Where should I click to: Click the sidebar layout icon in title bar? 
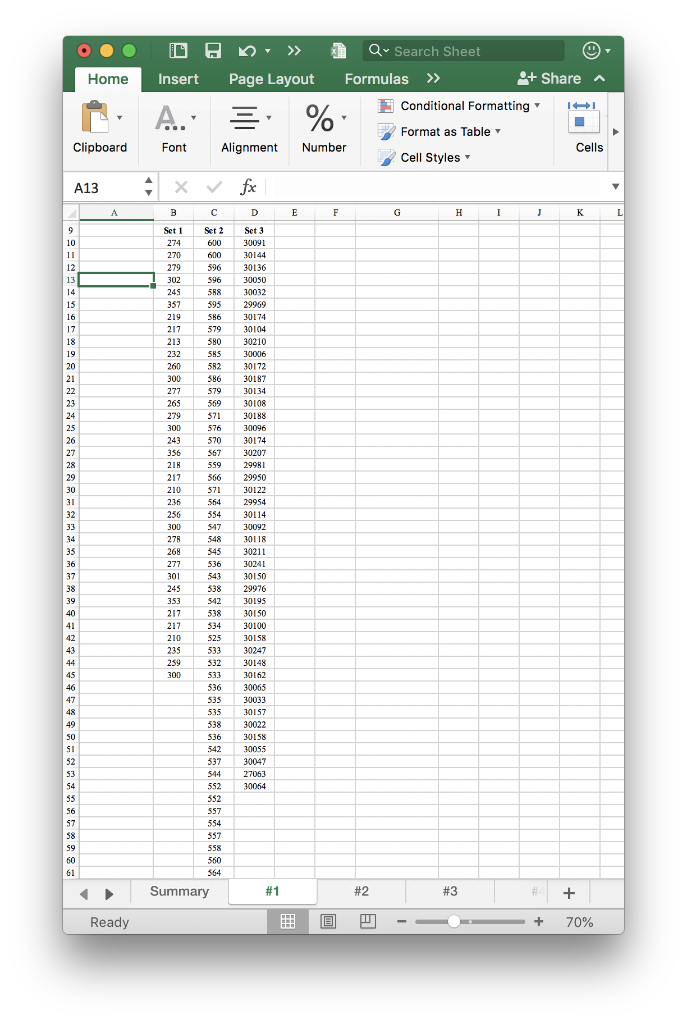178,51
